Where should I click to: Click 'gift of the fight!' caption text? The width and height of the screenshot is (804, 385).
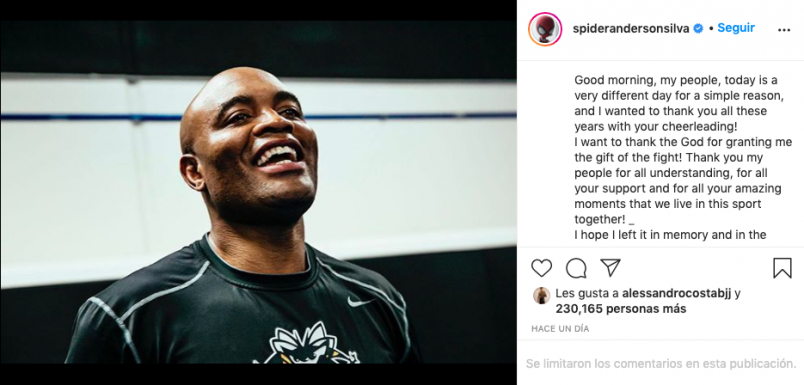pyautogui.click(x=629, y=158)
